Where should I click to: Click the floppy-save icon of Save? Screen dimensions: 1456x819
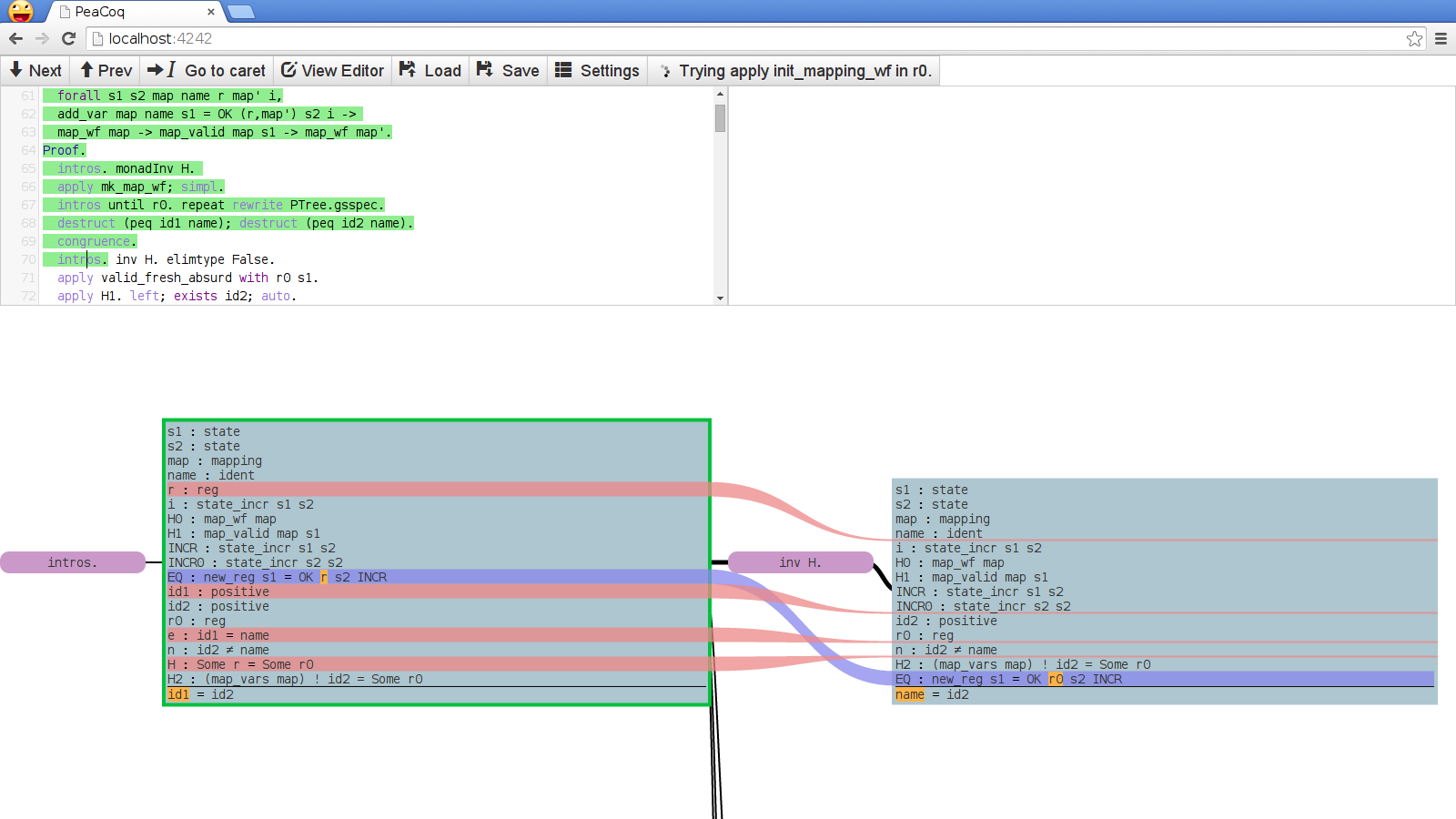coord(485,70)
